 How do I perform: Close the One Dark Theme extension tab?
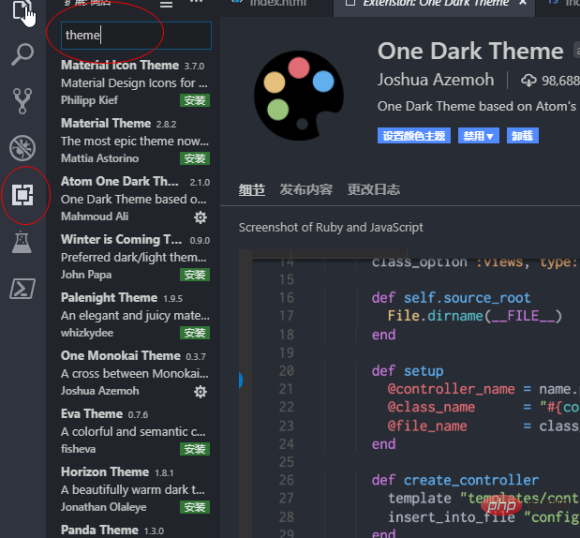pyautogui.click(x=523, y=3)
